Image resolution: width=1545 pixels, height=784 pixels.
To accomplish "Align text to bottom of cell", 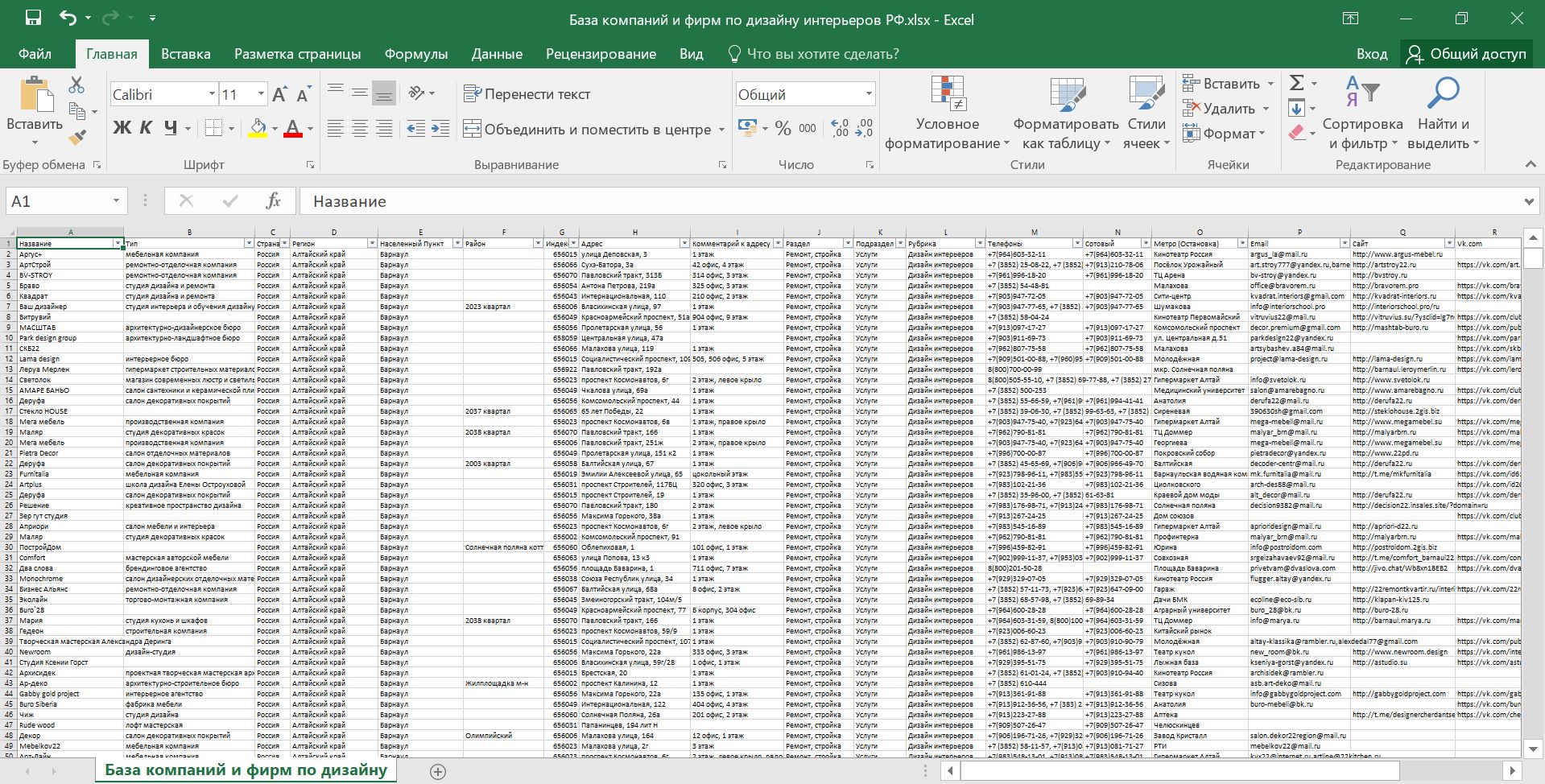I will pyautogui.click(x=384, y=93).
